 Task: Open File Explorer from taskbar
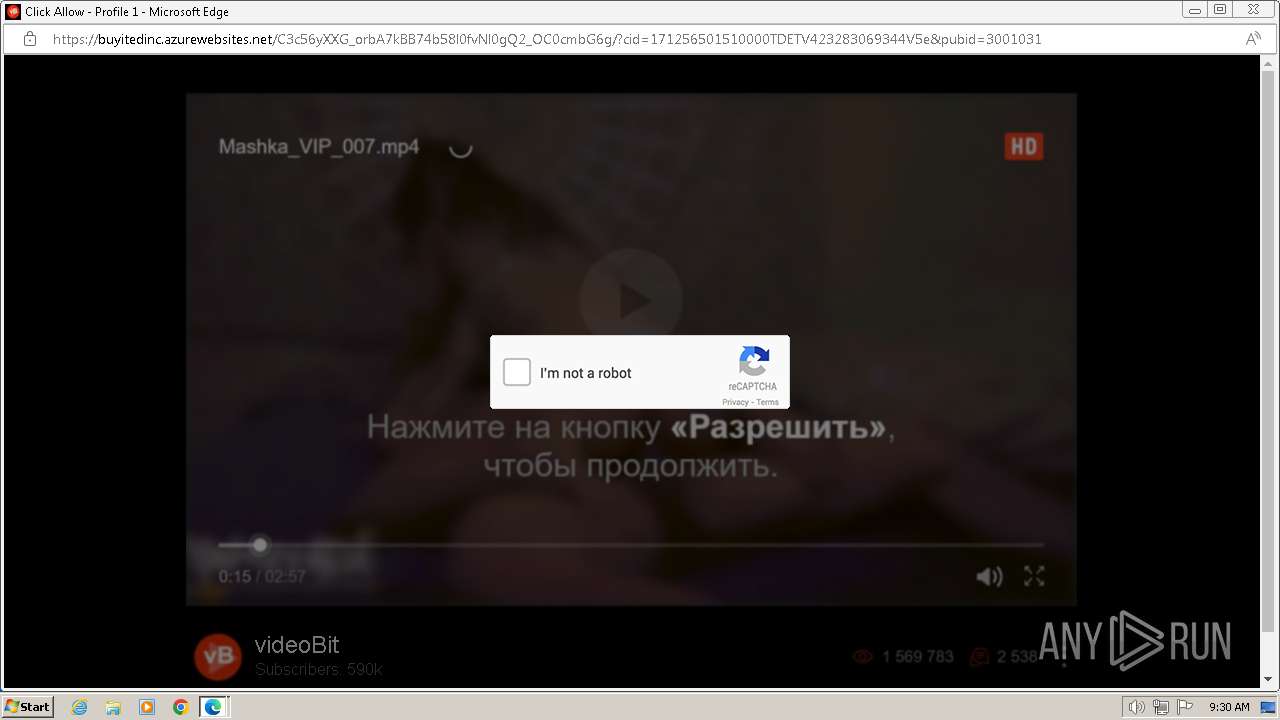(x=113, y=707)
